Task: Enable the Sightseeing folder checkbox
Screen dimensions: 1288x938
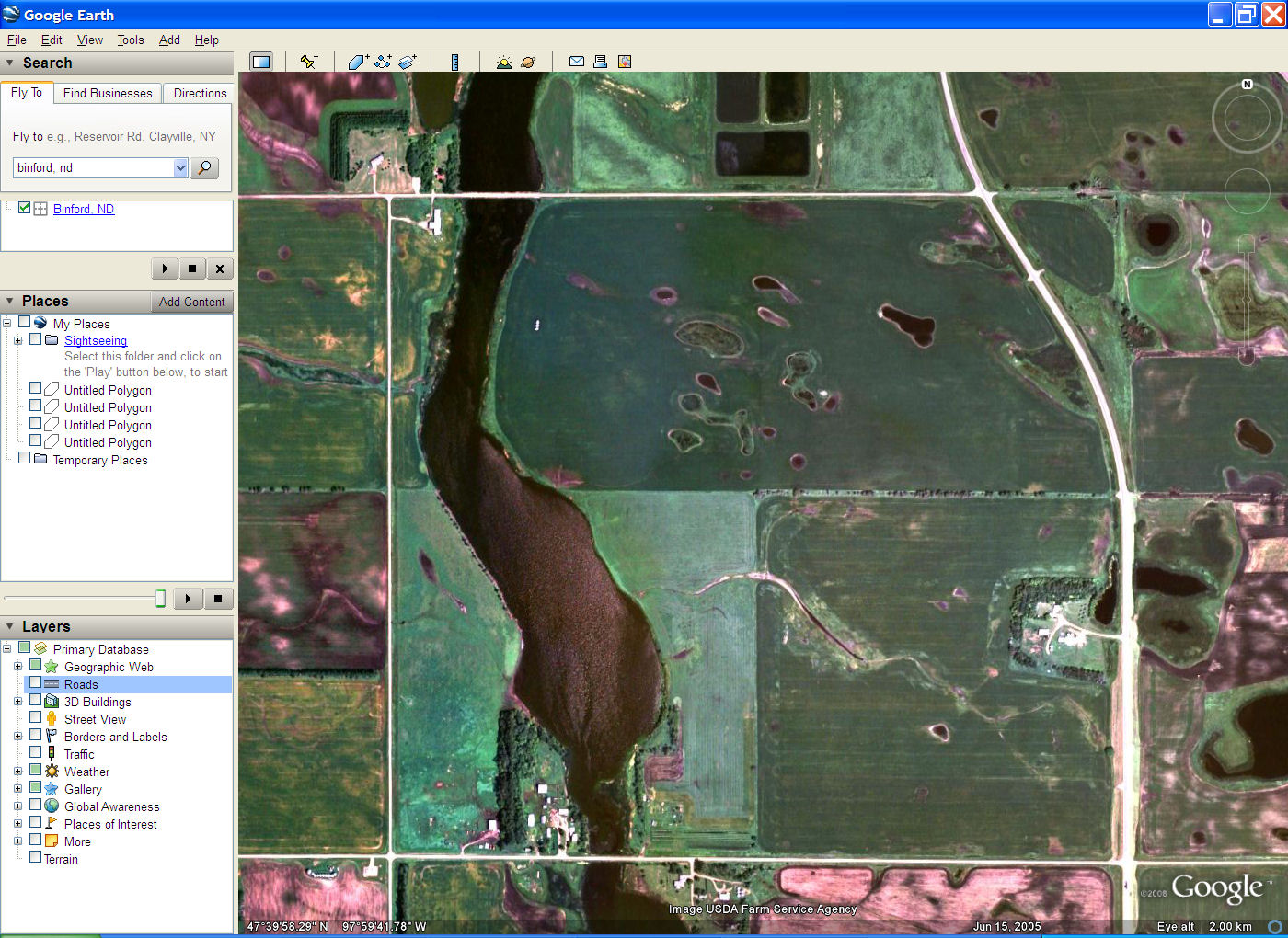Action: pos(35,339)
